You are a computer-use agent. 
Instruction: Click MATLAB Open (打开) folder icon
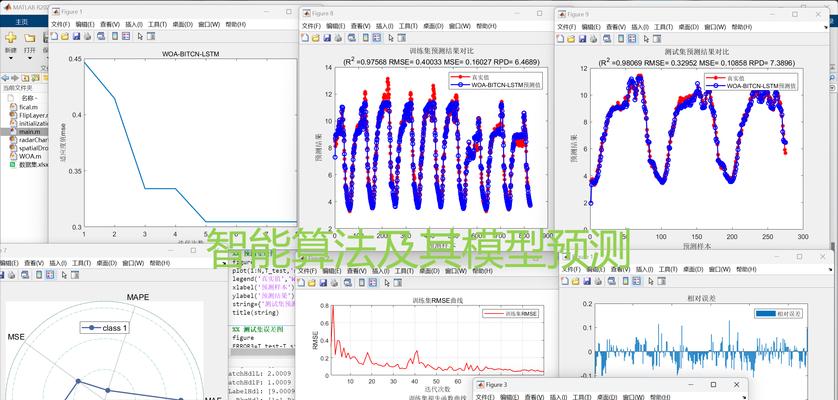click(30, 38)
